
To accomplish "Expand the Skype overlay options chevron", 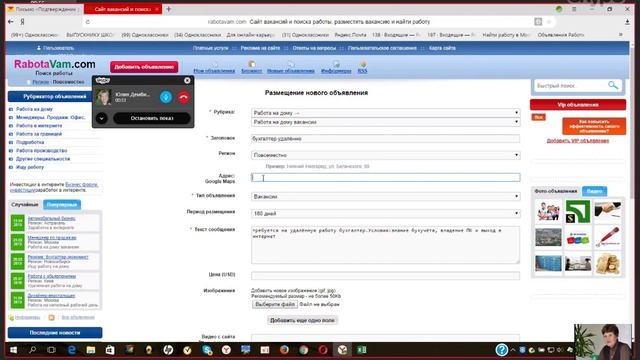I will (x=102, y=118).
